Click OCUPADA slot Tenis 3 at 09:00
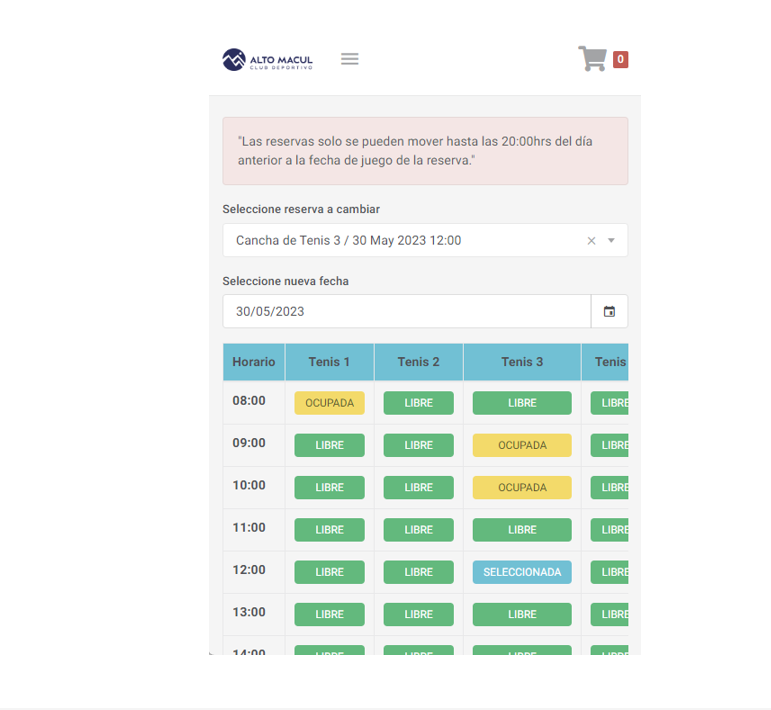The height and width of the screenshot is (710, 771). pos(522,445)
